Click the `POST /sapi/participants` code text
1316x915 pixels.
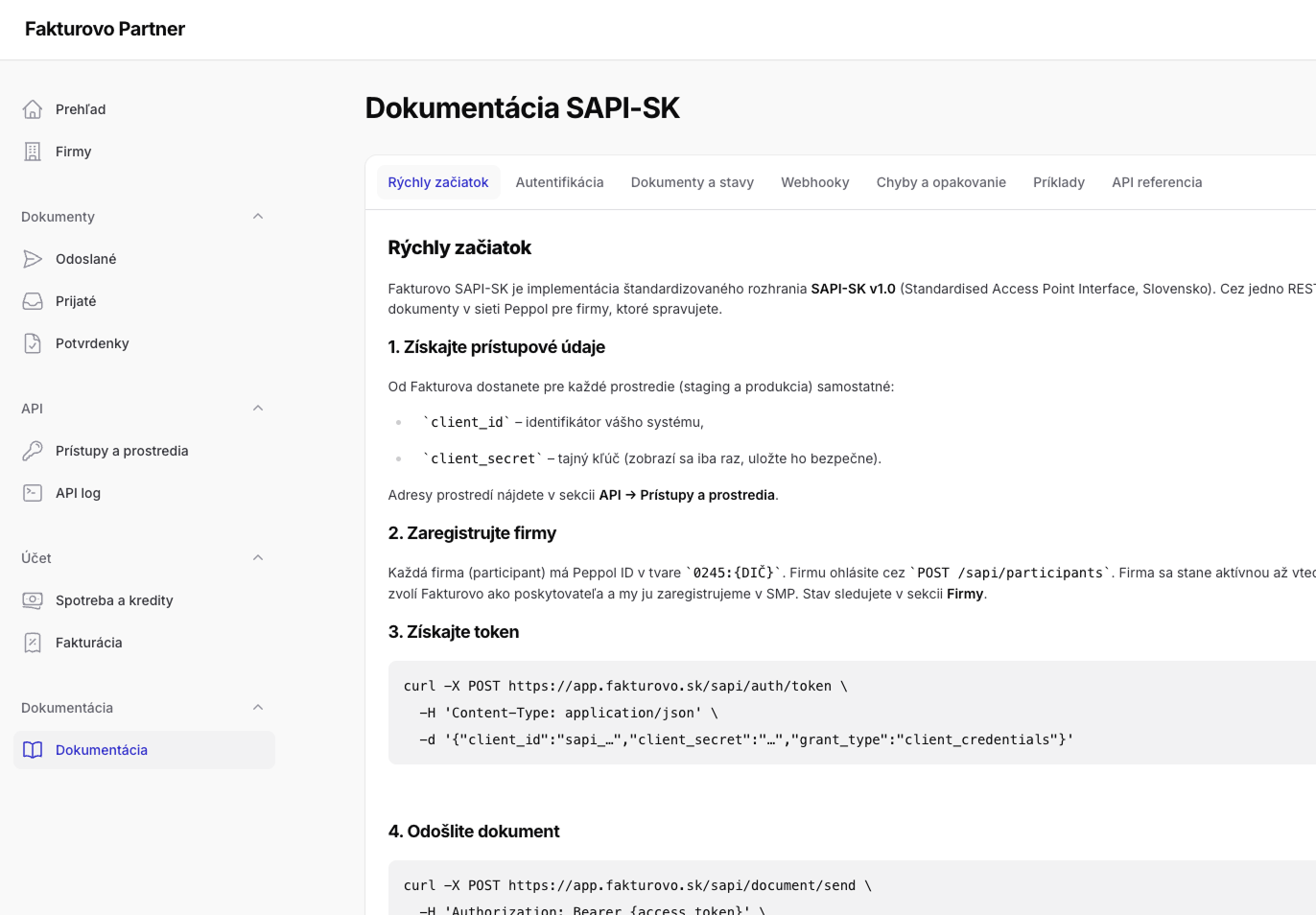click(1010, 573)
